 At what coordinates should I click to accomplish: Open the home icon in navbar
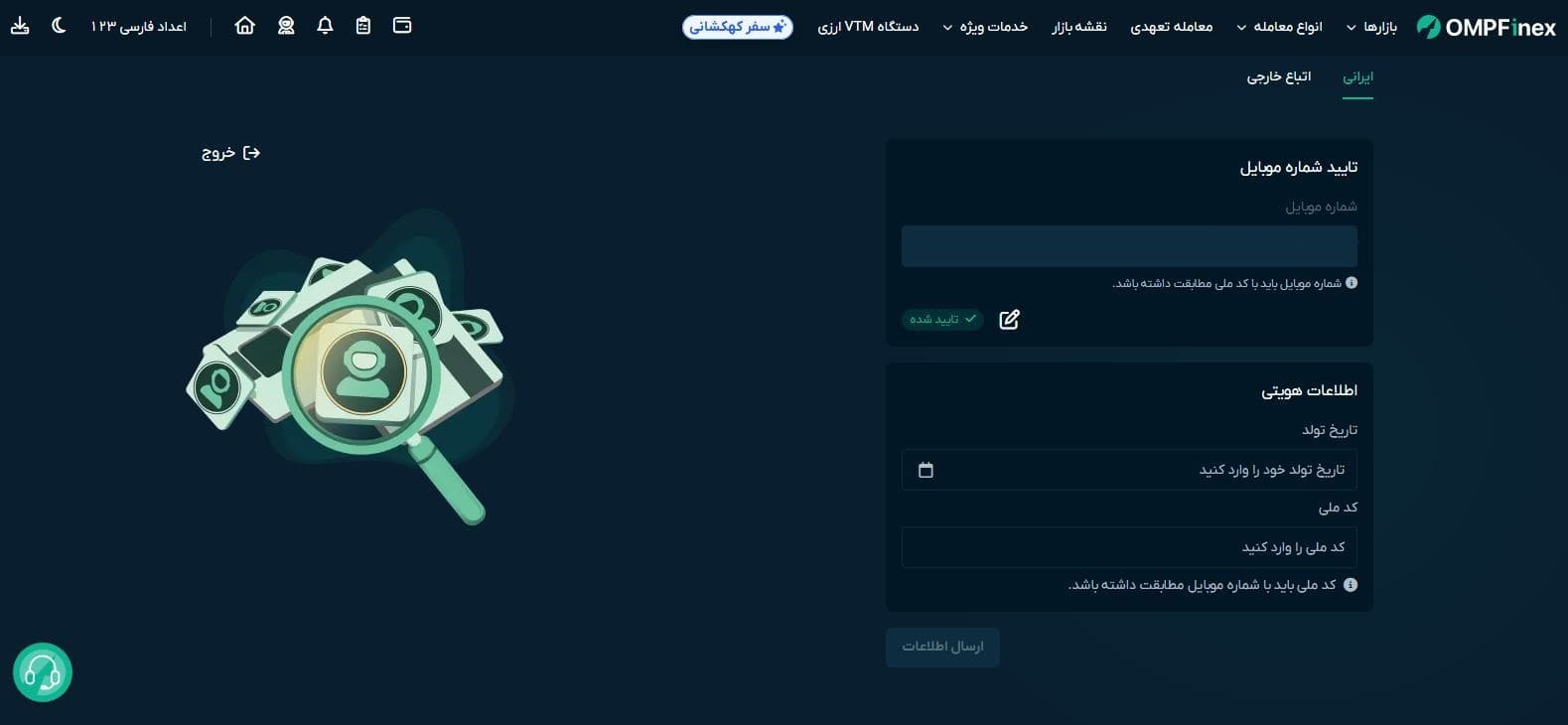(x=244, y=26)
